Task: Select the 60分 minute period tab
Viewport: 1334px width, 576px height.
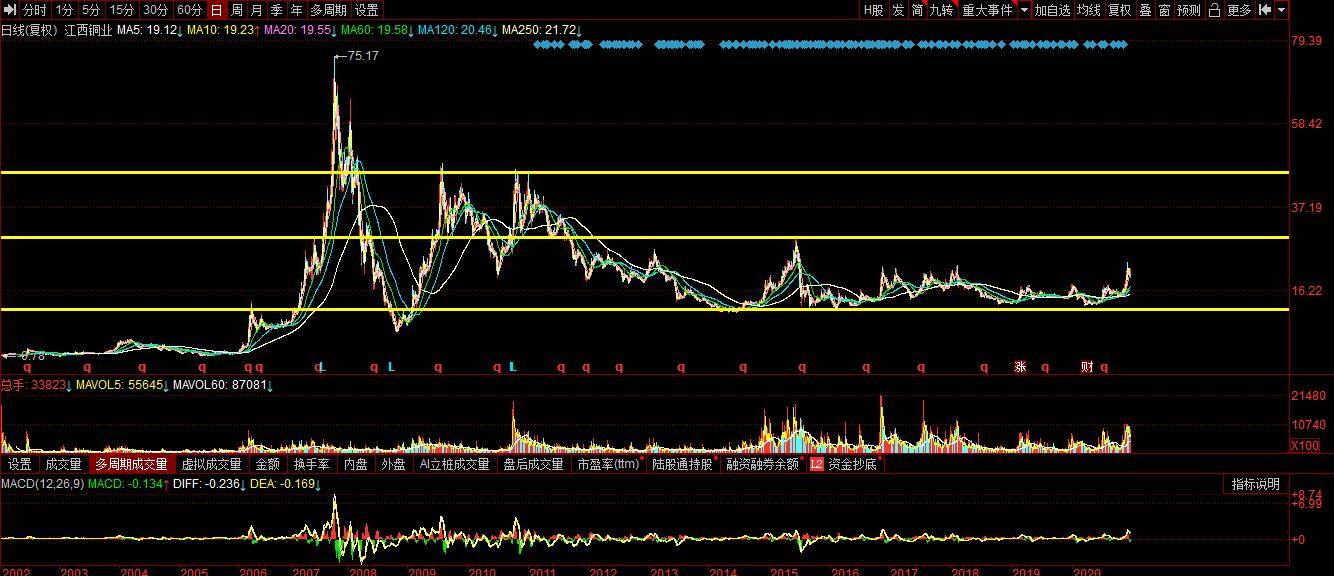Action: [x=189, y=10]
